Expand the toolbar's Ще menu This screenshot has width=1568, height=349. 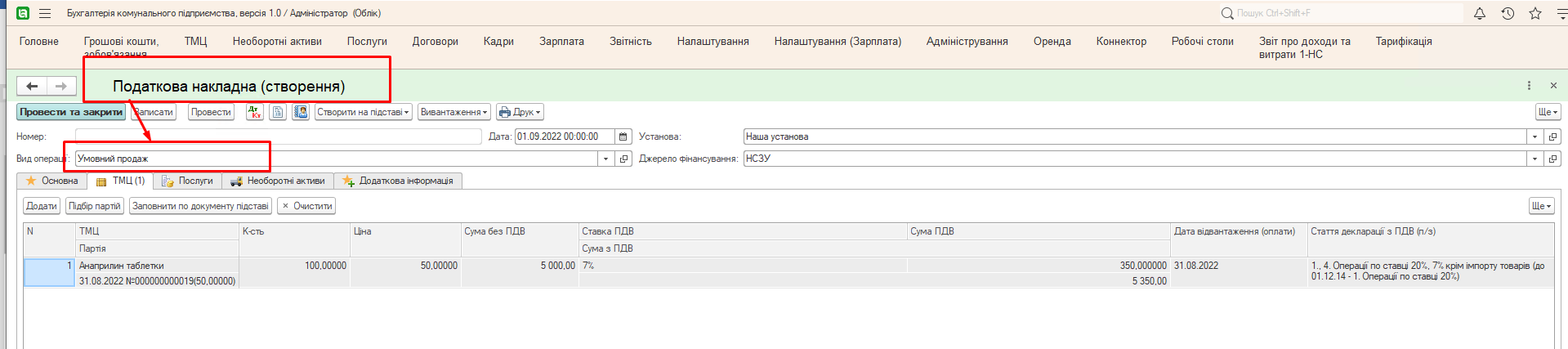[x=1548, y=112]
